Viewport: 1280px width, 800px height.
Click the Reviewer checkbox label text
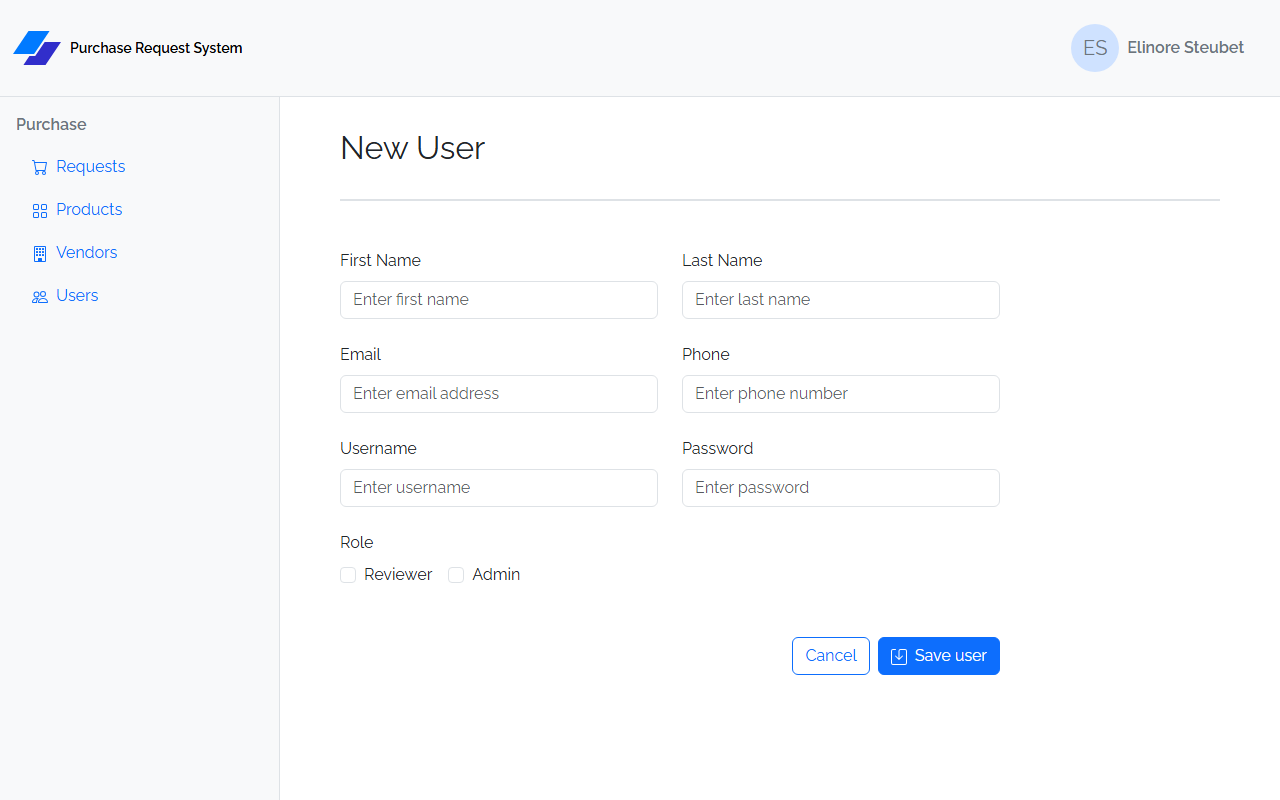(398, 575)
